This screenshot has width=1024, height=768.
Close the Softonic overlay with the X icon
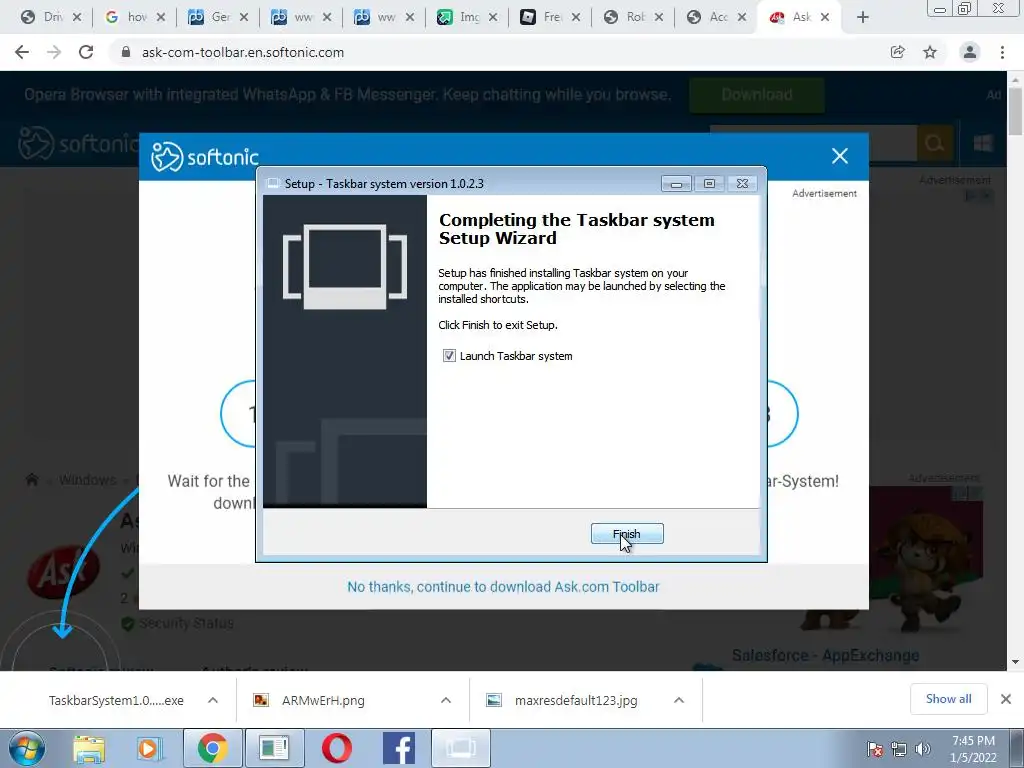[840, 155]
